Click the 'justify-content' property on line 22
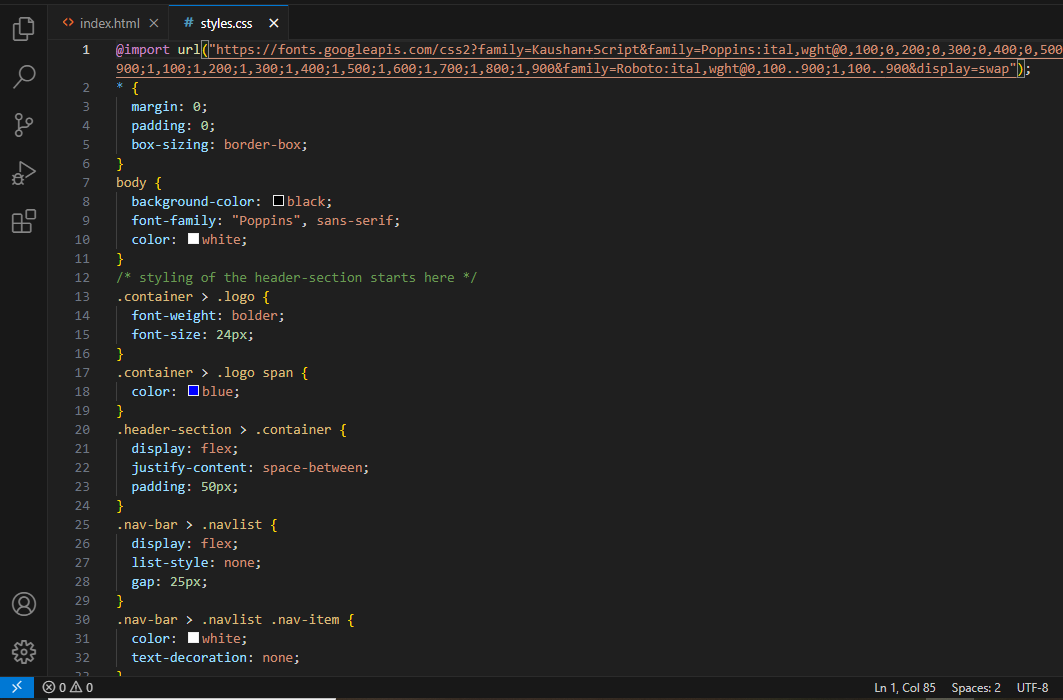 coord(188,468)
